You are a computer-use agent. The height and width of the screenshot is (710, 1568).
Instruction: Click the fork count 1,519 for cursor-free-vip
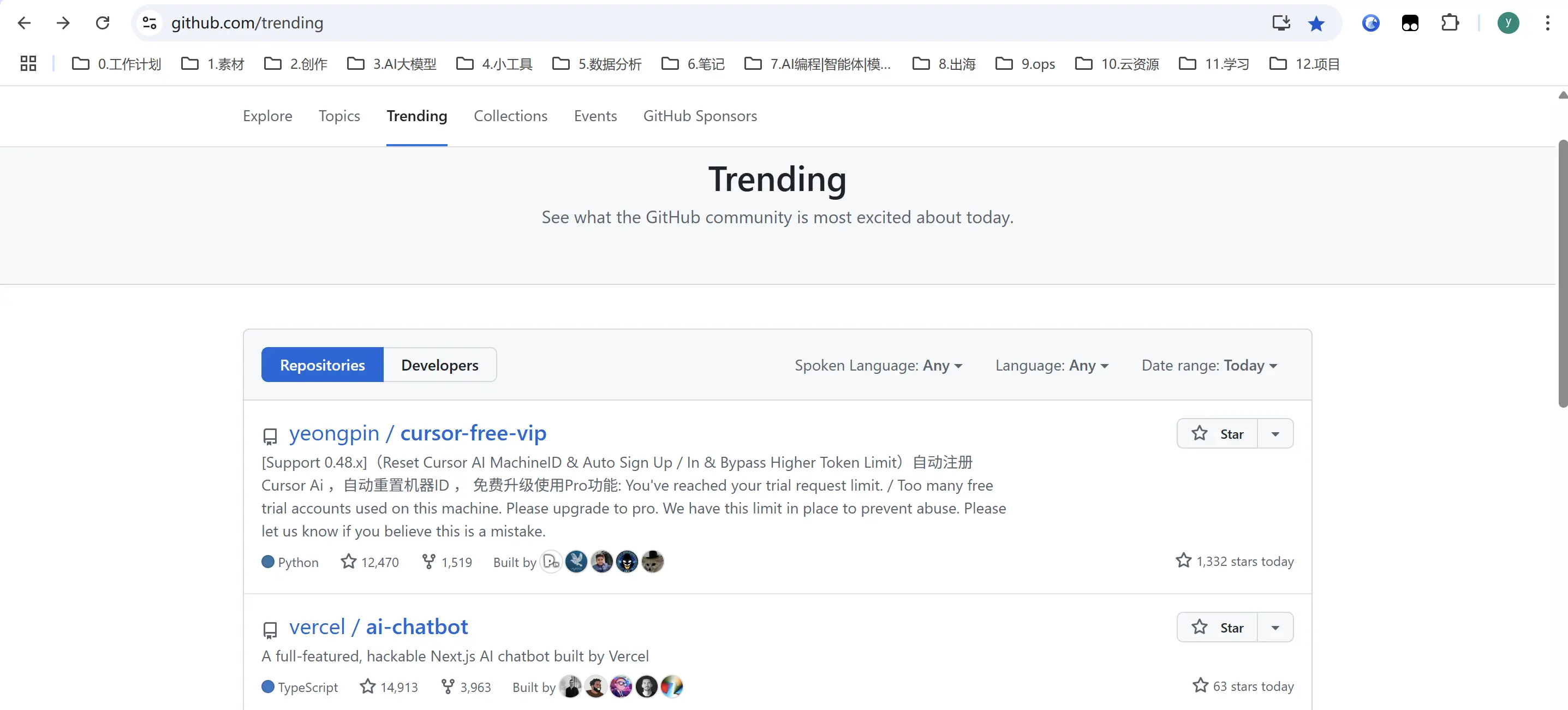(x=448, y=562)
